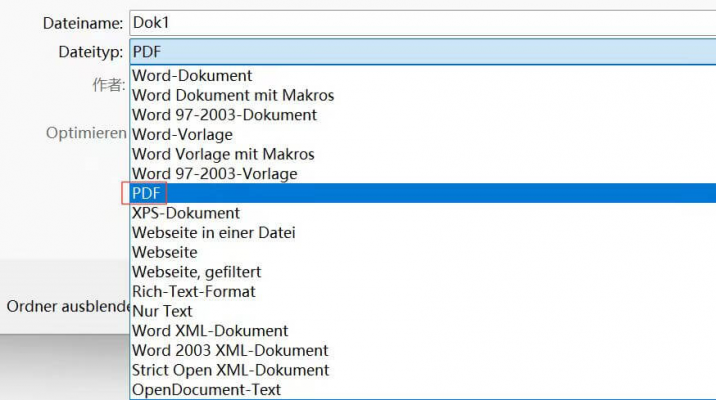Choose Word Dokument mit Makros format

(233, 95)
